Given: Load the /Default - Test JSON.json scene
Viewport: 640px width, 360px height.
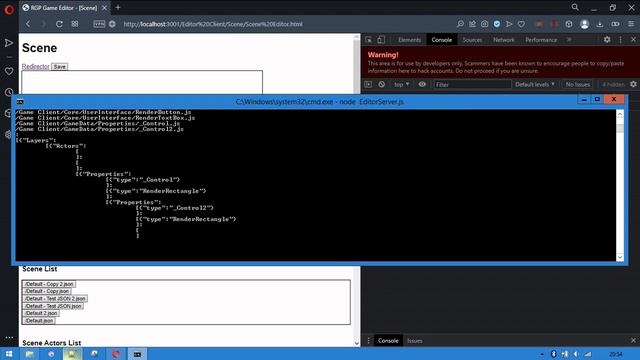Looking at the screenshot, I should click(x=53, y=306).
